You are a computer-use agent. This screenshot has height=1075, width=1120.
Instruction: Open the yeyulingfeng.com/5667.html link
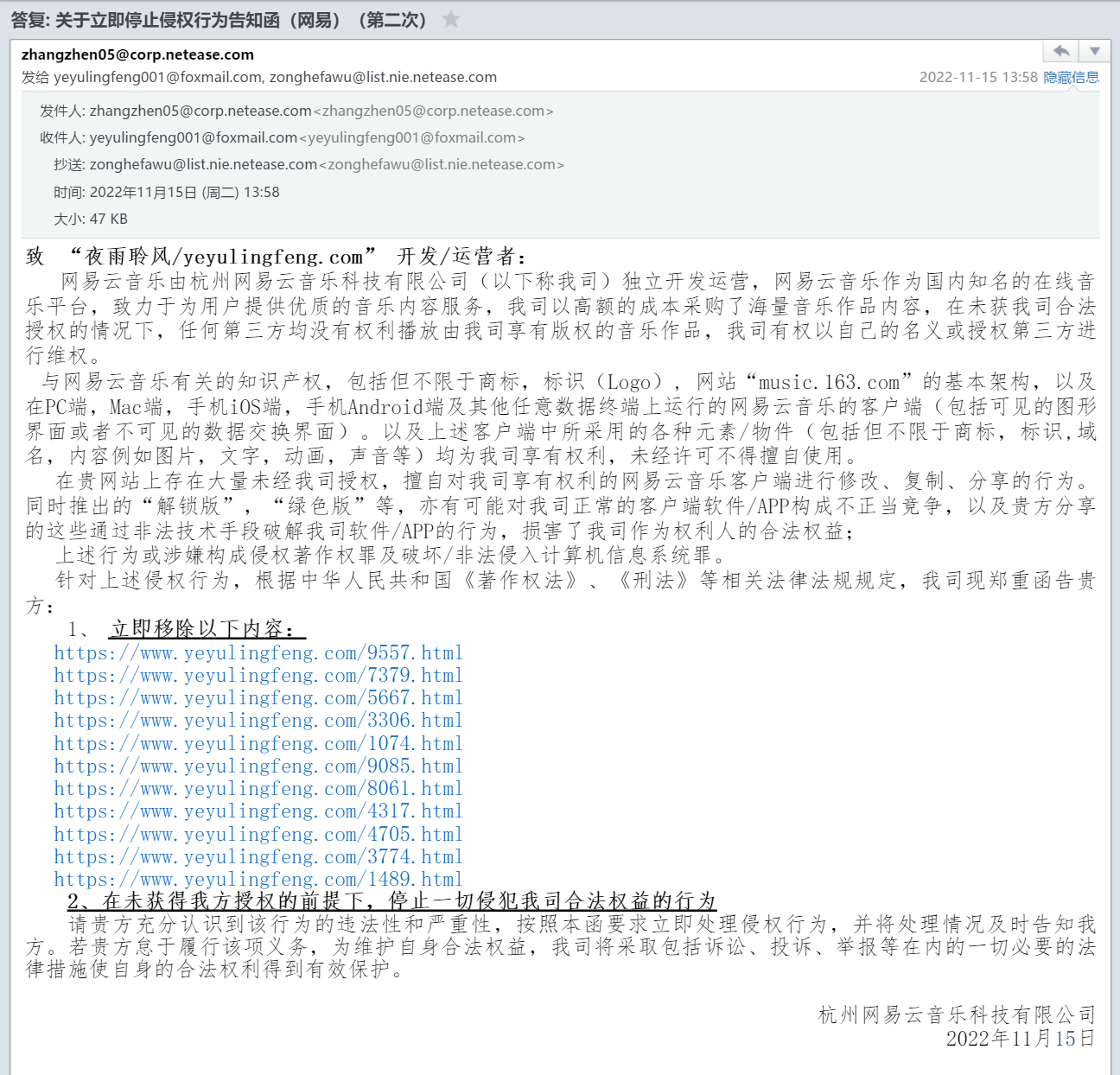tap(258, 698)
